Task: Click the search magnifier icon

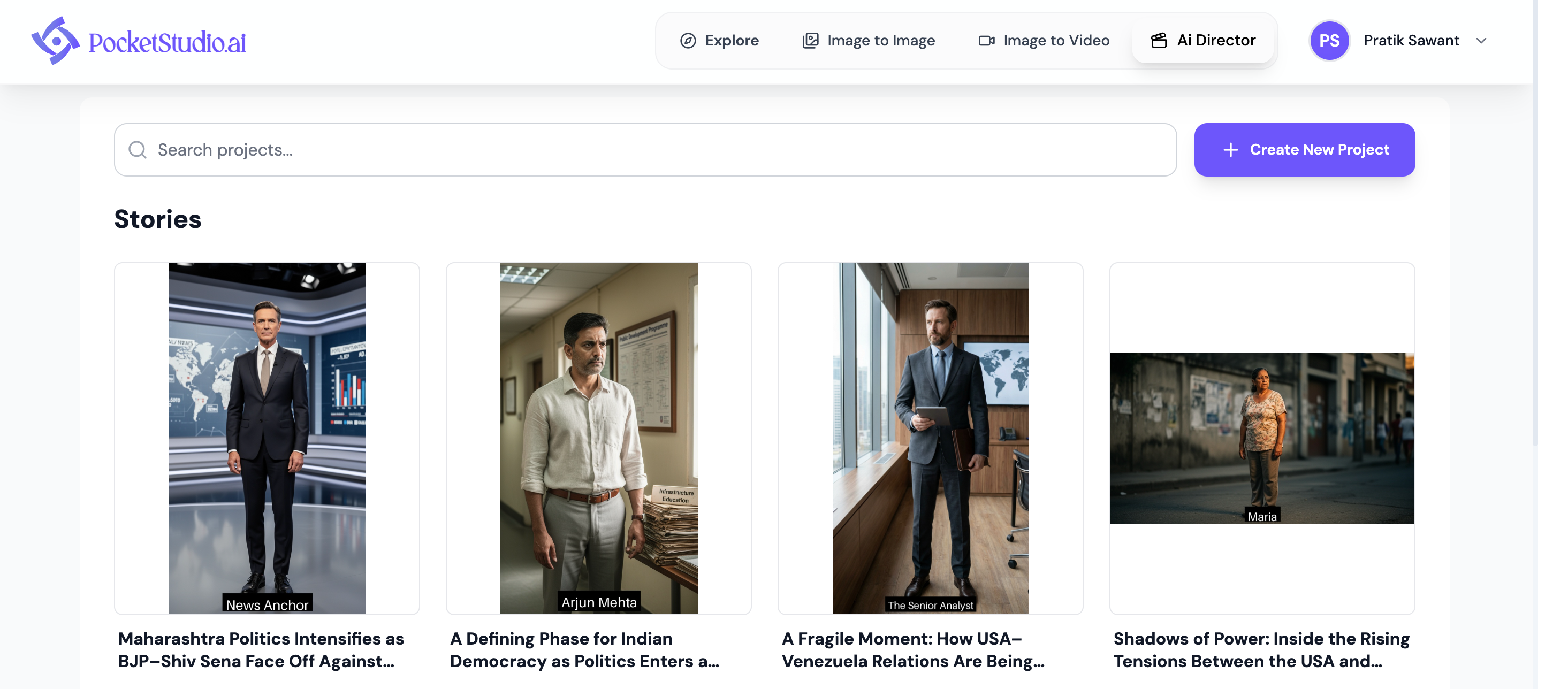Action: point(138,150)
